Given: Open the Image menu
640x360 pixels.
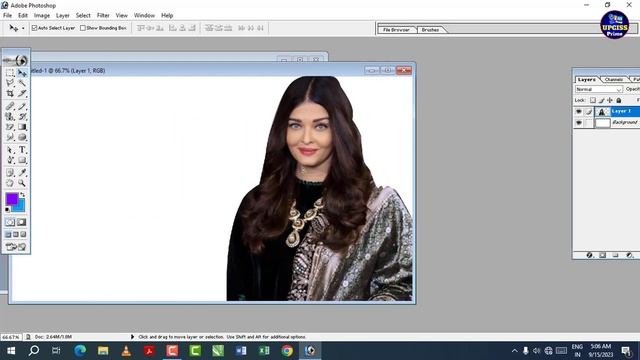Looking at the screenshot, I should (x=42, y=16).
